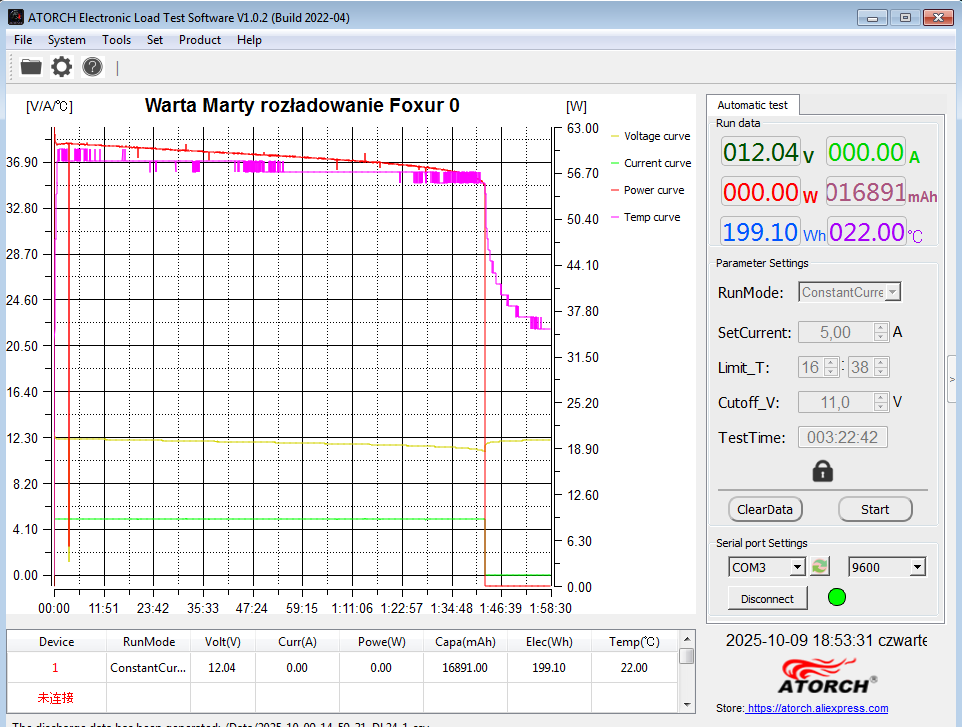Increase Cutoff_V with the up arrow
The width and height of the screenshot is (962, 727).
pyautogui.click(x=881, y=398)
